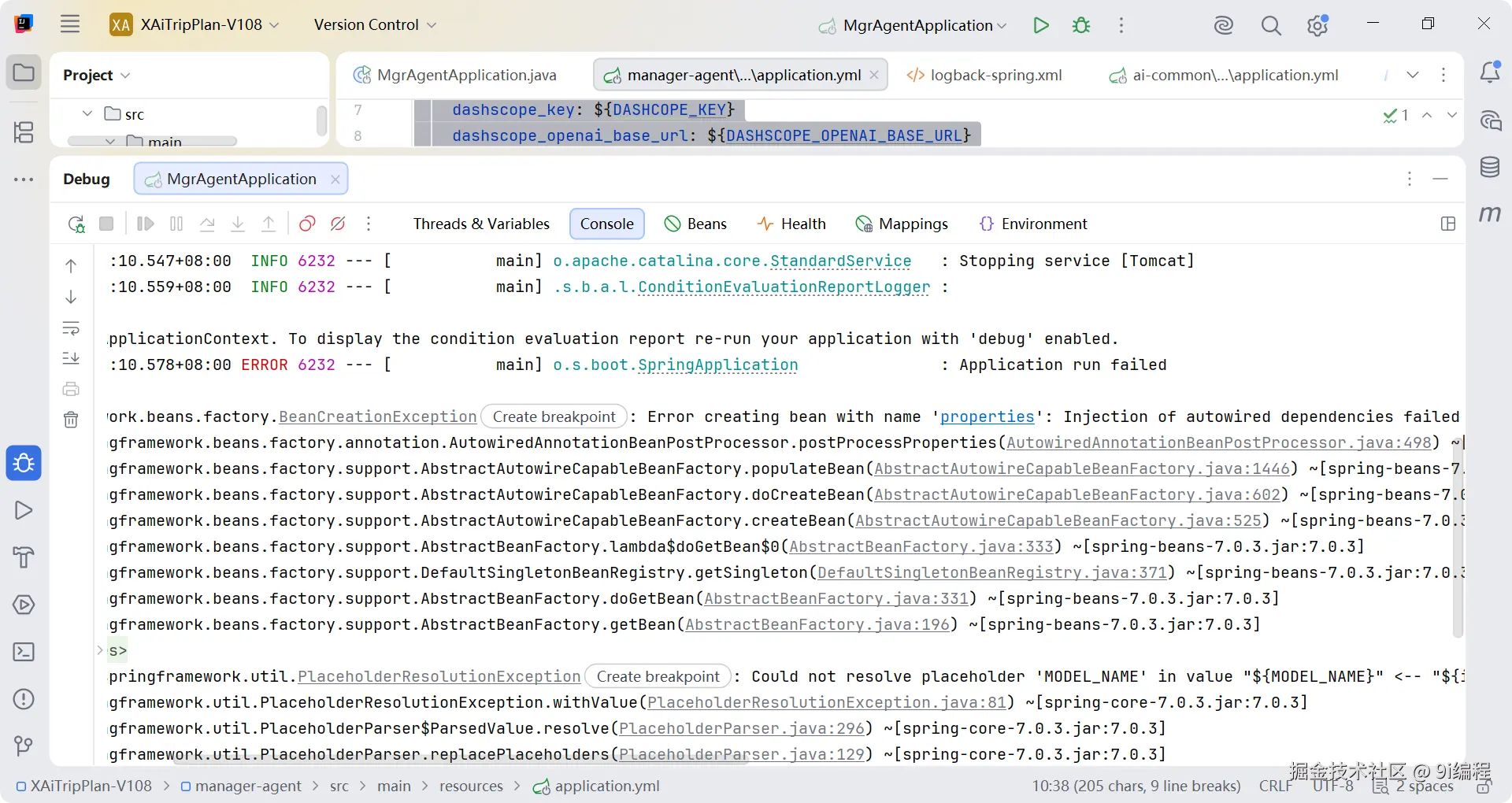Expand the XAiTripPlan-V108 project dropdown
The width and height of the screenshot is (1512, 803).
(194, 24)
